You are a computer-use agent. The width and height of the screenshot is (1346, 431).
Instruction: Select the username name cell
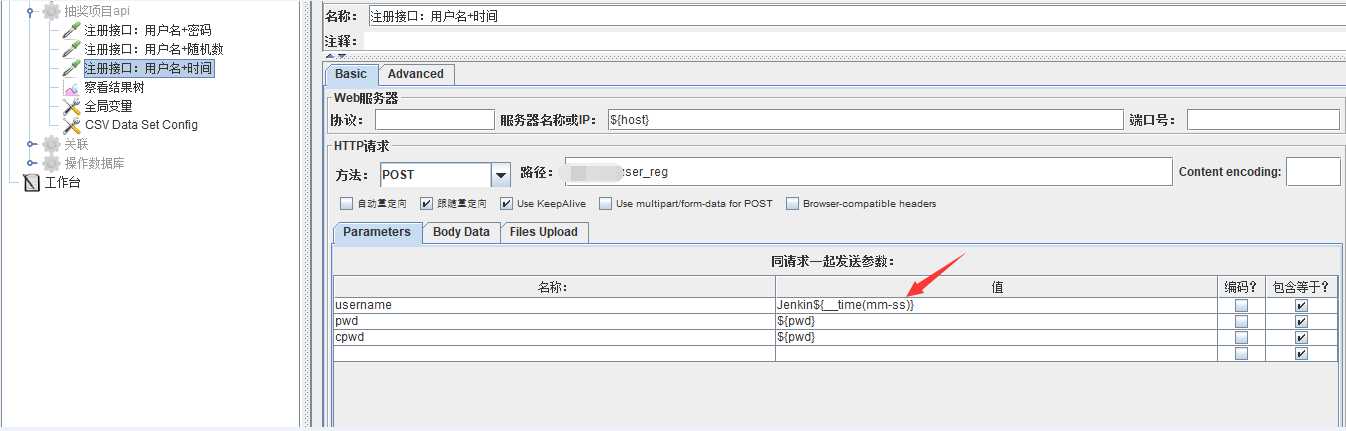pyautogui.click(x=554, y=305)
